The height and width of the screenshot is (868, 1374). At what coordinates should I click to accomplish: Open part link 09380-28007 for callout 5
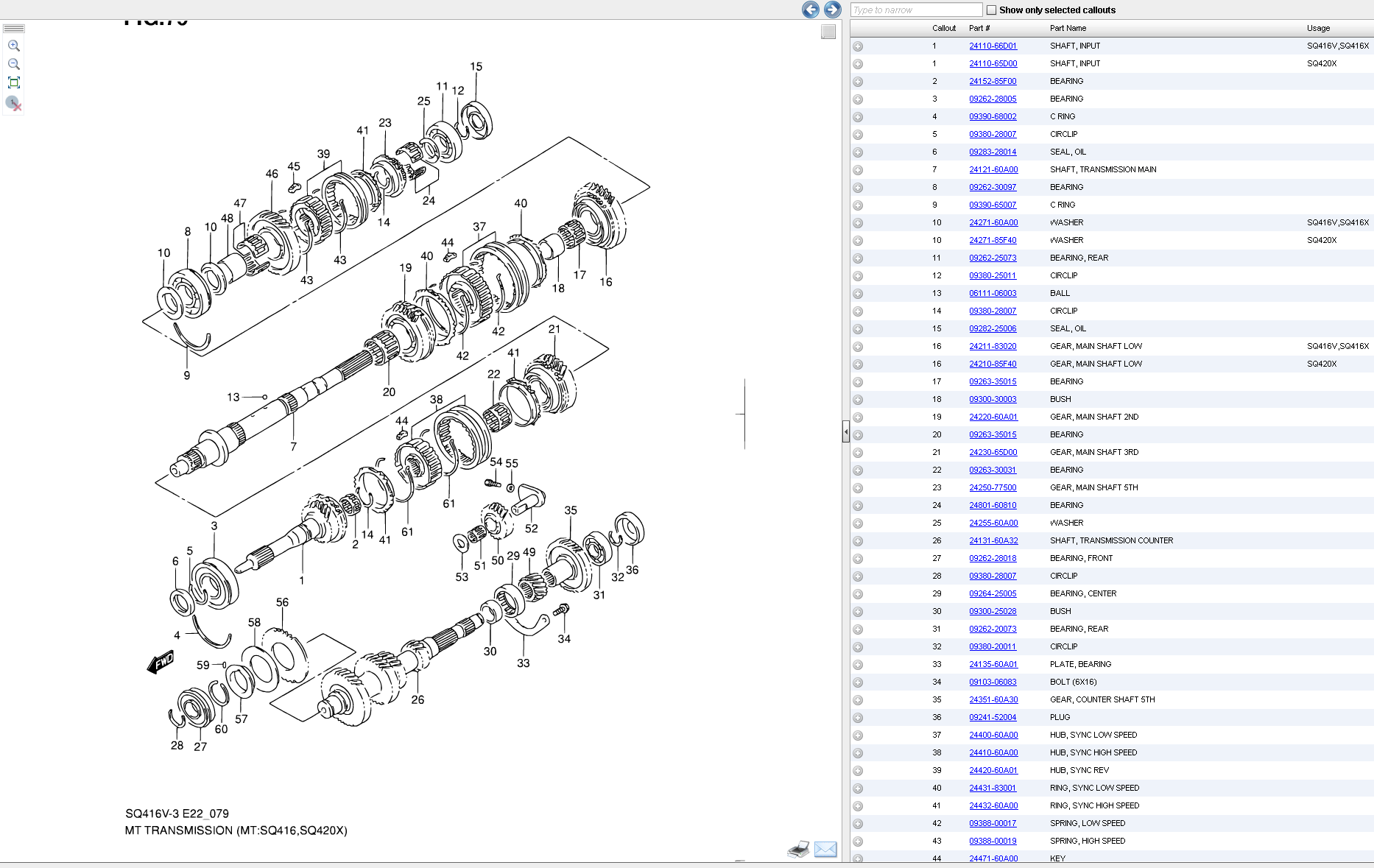point(993,134)
